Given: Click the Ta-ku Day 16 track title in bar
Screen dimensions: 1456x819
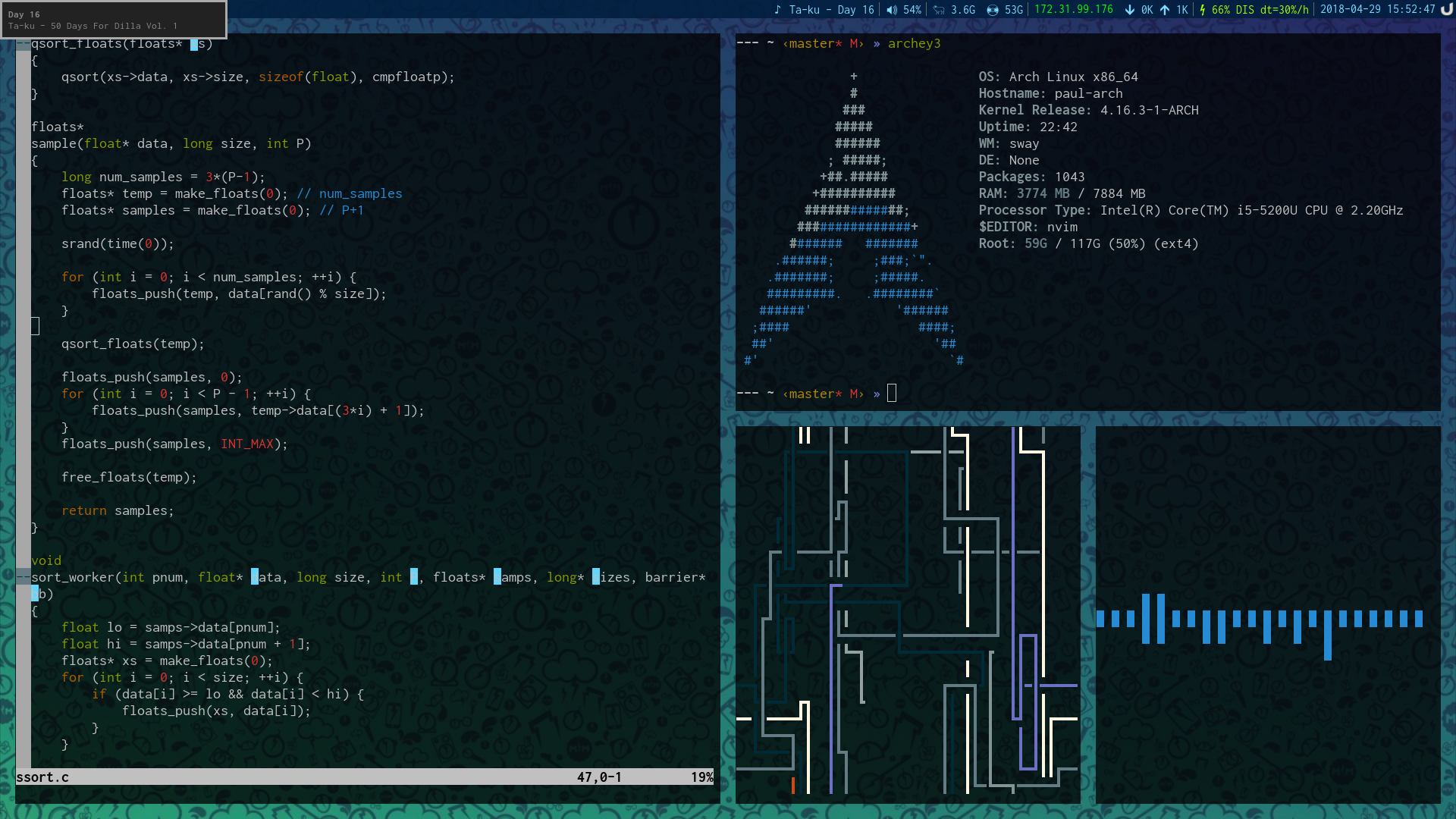Looking at the screenshot, I should pyautogui.click(x=831, y=10).
